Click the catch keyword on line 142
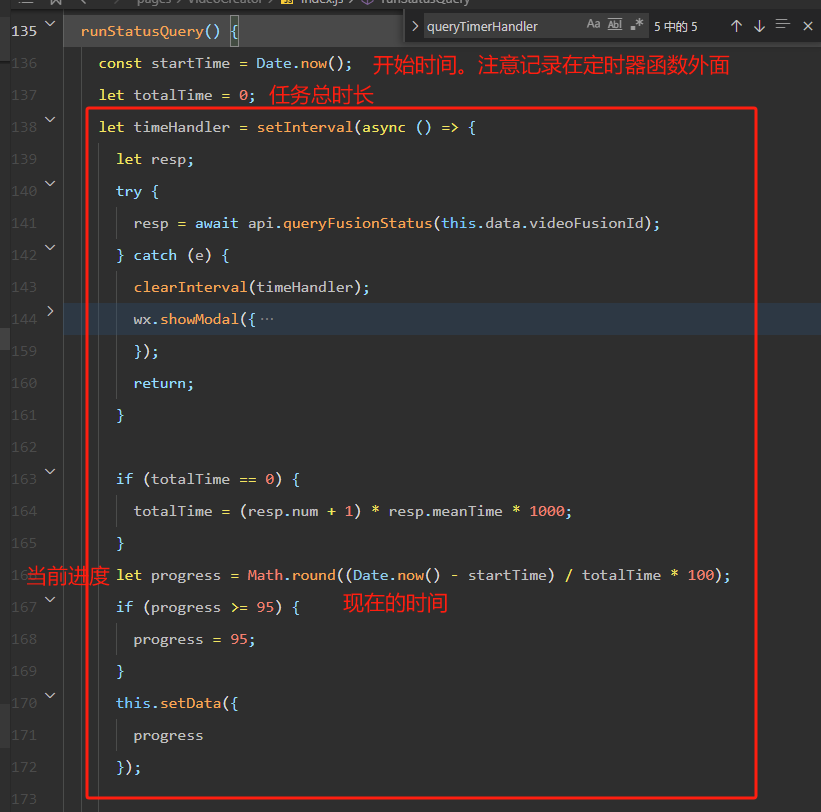Viewport: 821px width, 812px height. (x=155, y=255)
